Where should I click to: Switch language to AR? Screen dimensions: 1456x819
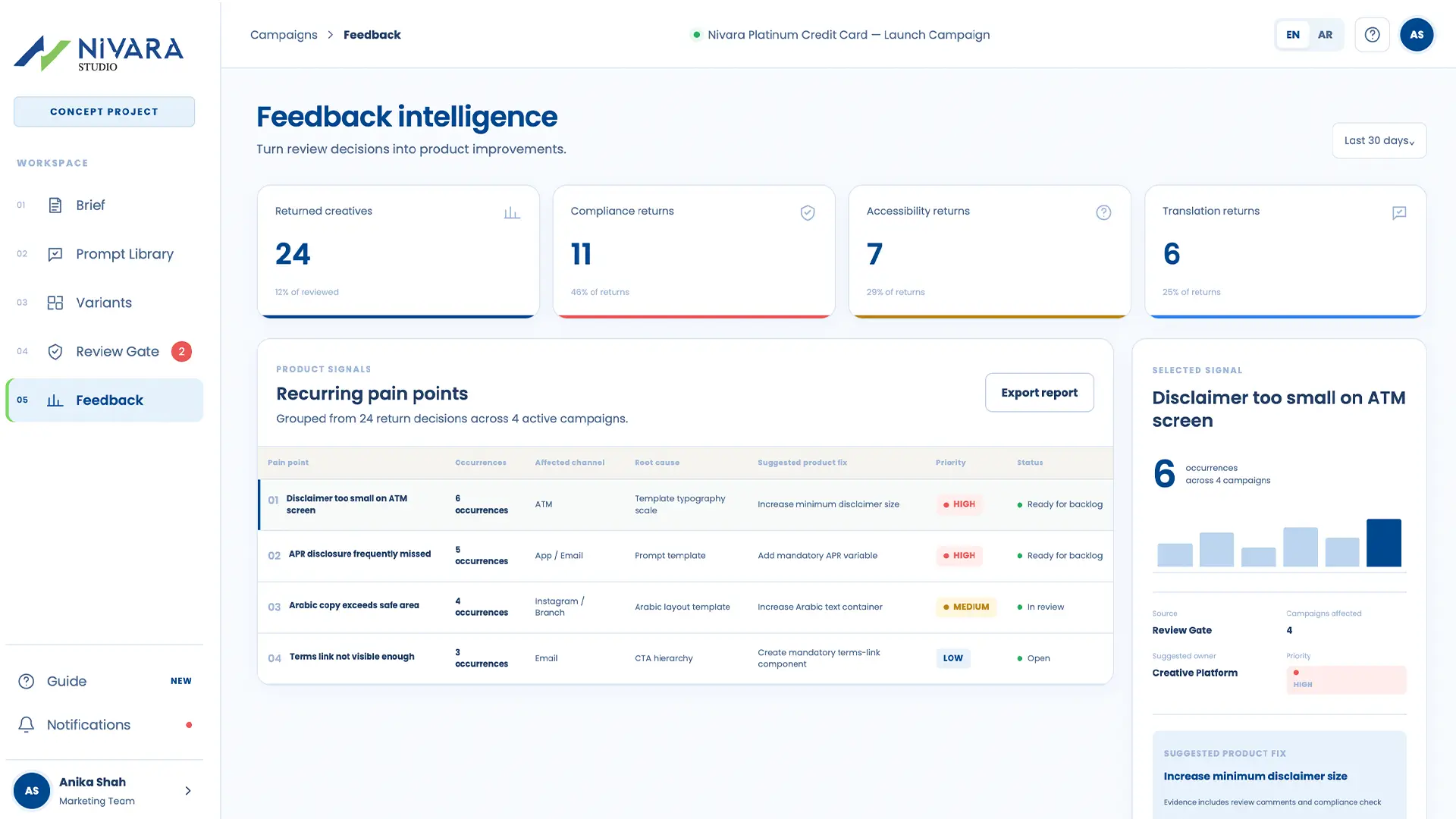[x=1325, y=35]
